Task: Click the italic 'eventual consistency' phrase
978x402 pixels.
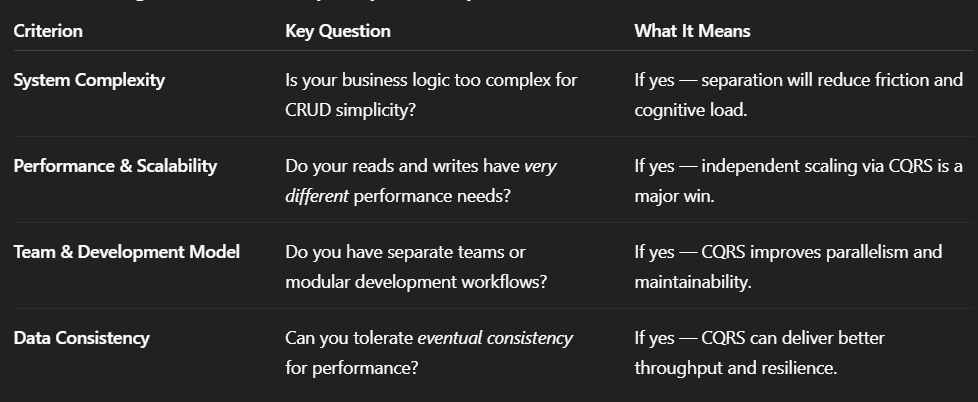Action: [x=495, y=338]
